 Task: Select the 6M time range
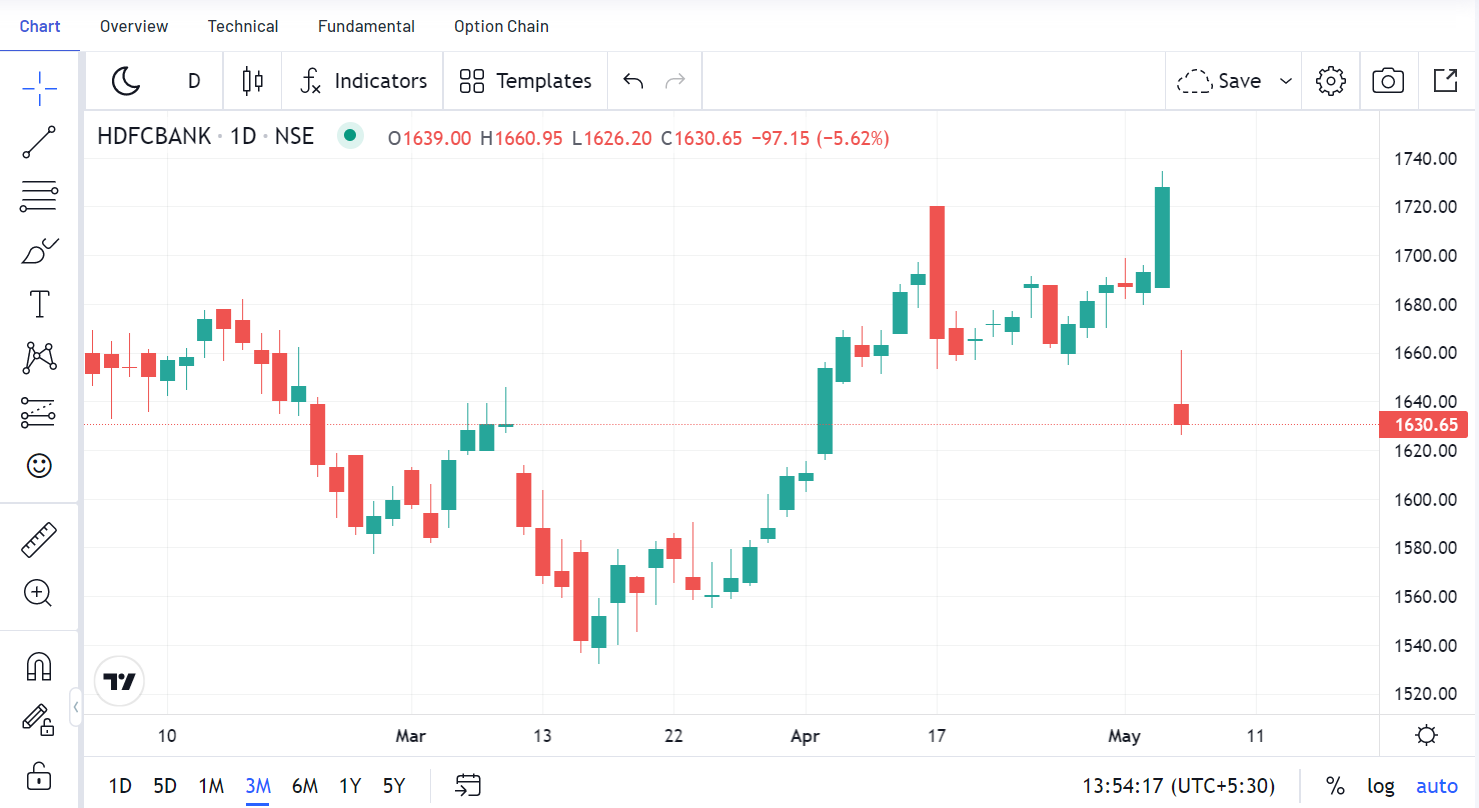[x=304, y=786]
